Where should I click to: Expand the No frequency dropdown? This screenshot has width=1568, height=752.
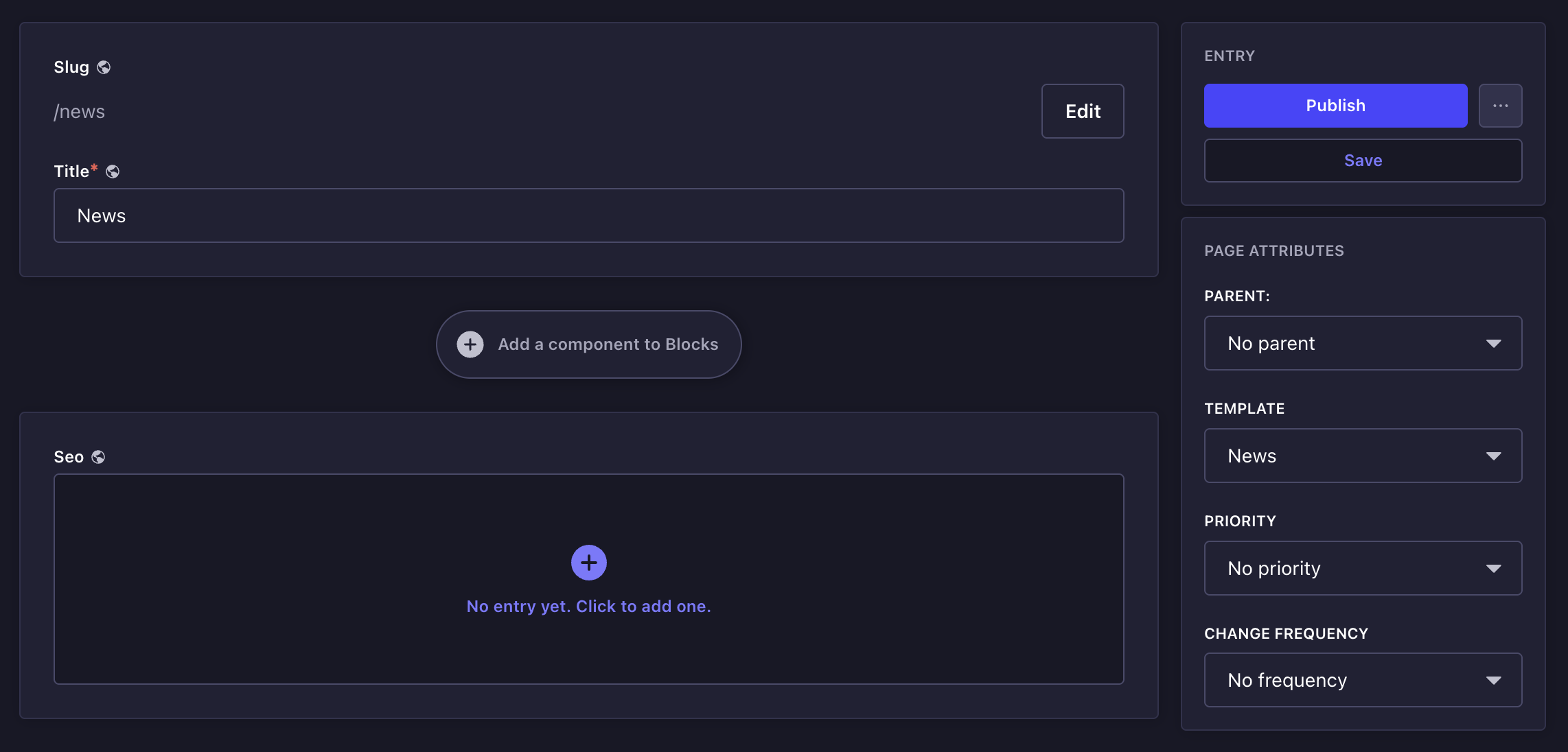(1363, 680)
